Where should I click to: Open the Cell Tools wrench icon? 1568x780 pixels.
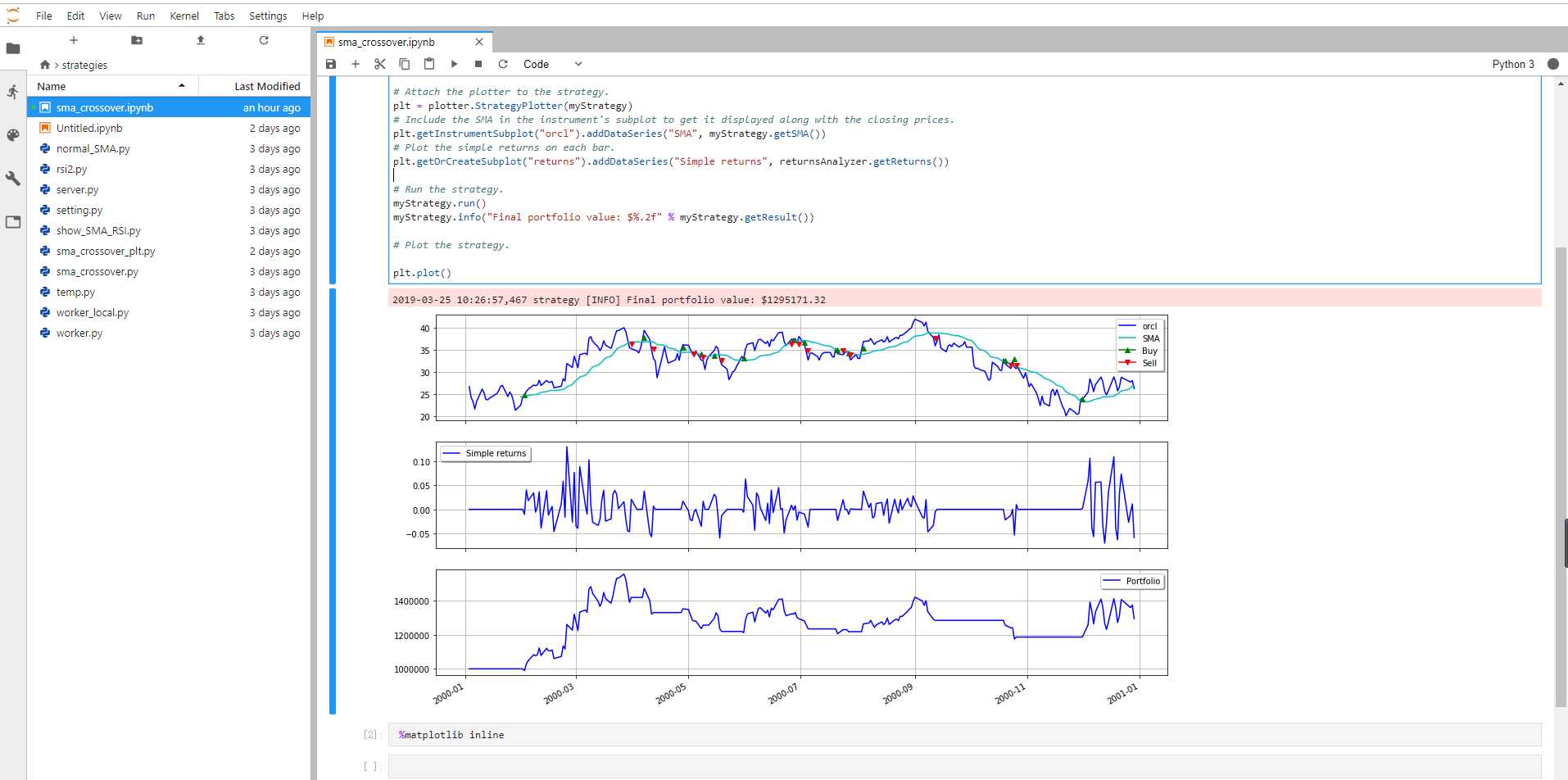tap(13, 179)
